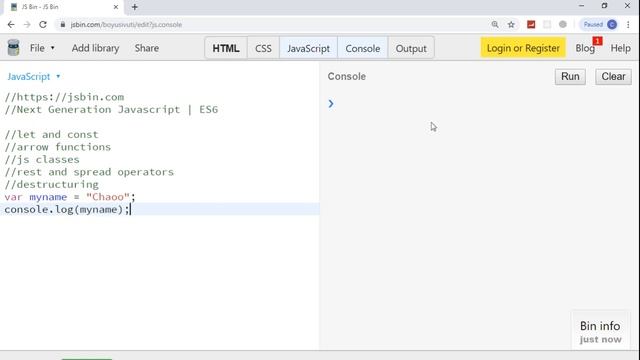Screen dimensions: 640x360
Task: Open the Chrome three-dot menu
Action: [628, 24]
